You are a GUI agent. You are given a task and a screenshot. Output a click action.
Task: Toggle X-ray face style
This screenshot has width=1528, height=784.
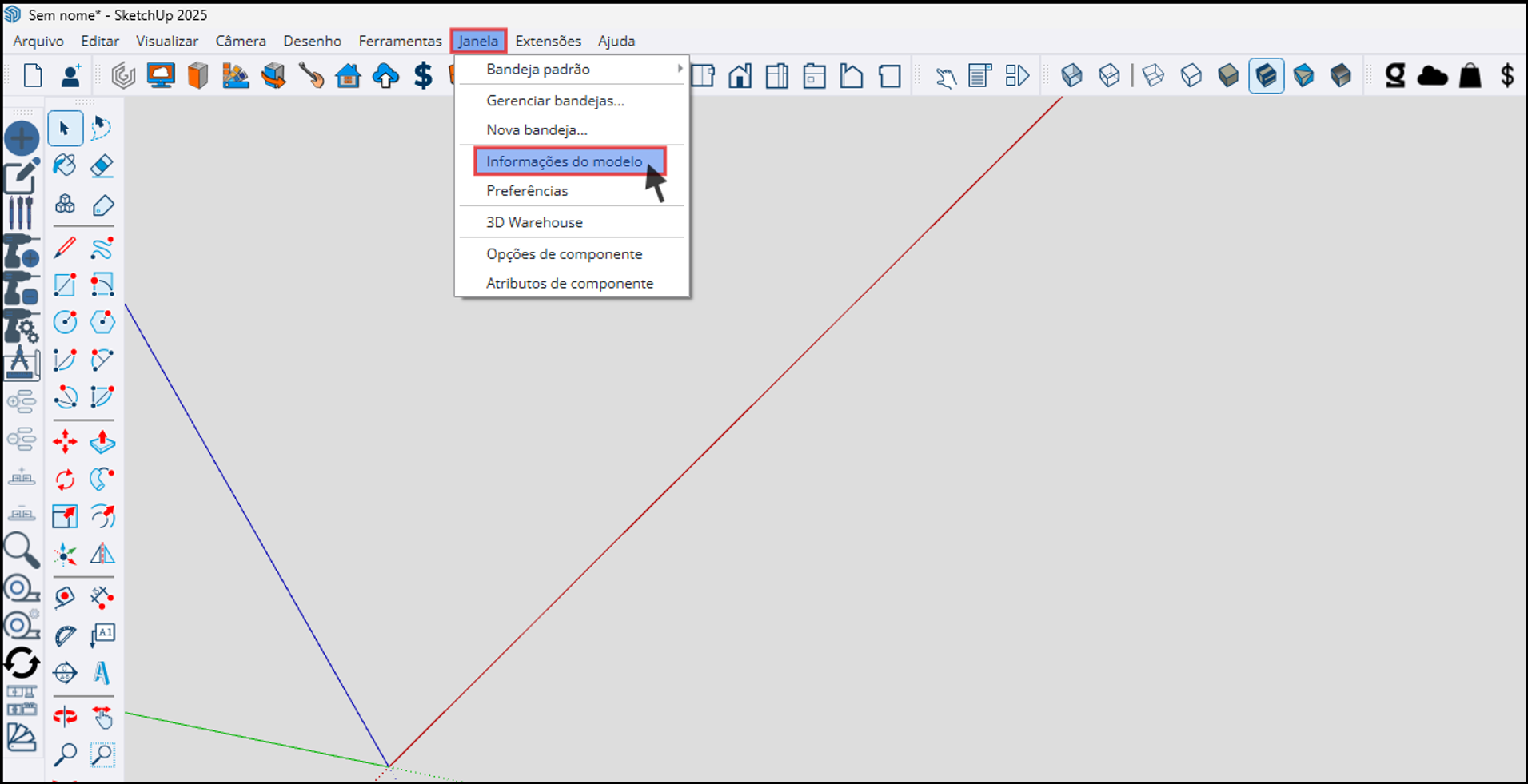[1071, 76]
